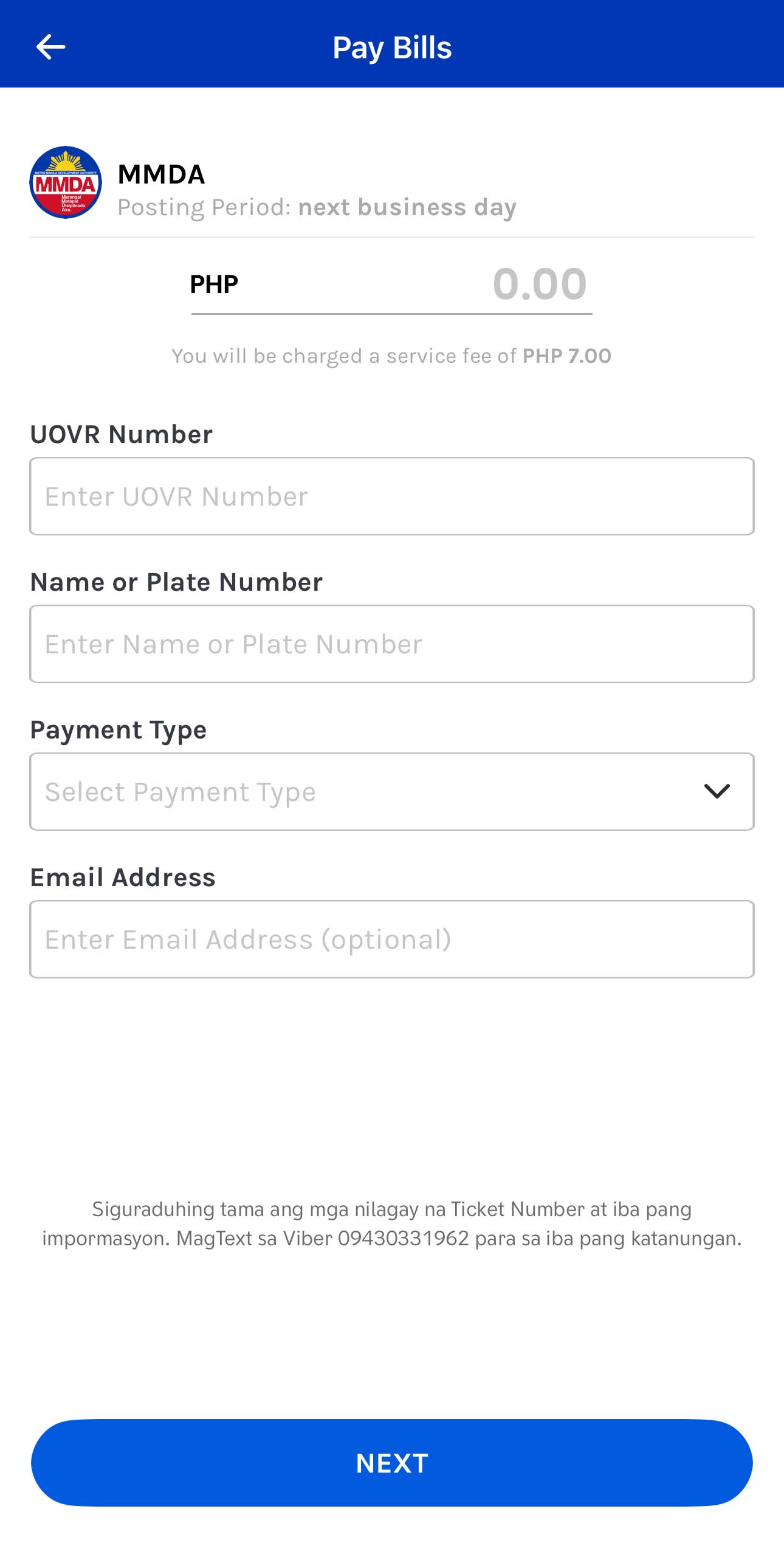The width and height of the screenshot is (784, 1568).
Task: Tap the Posting Period next business day text
Action: click(x=317, y=208)
